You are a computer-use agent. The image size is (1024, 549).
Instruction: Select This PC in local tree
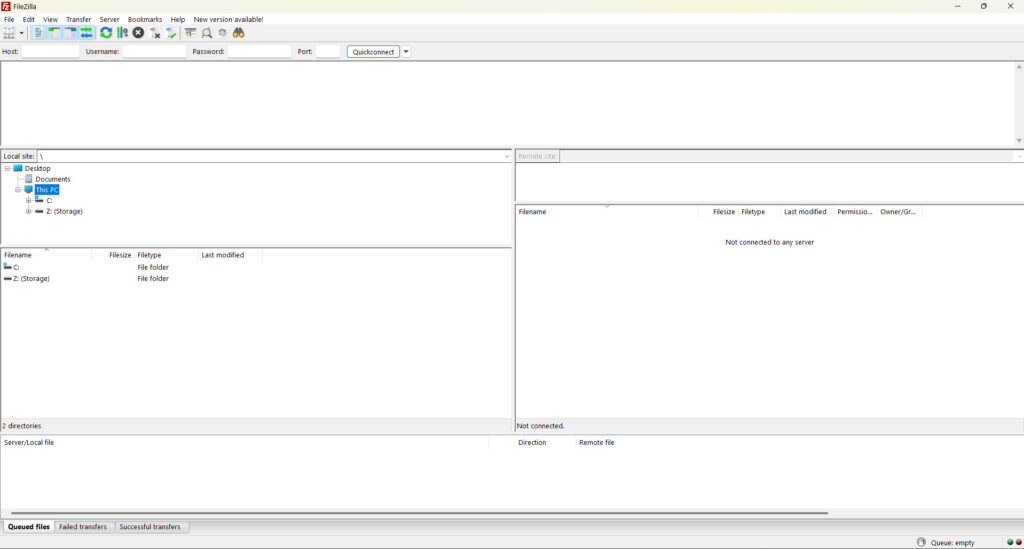coord(47,190)
